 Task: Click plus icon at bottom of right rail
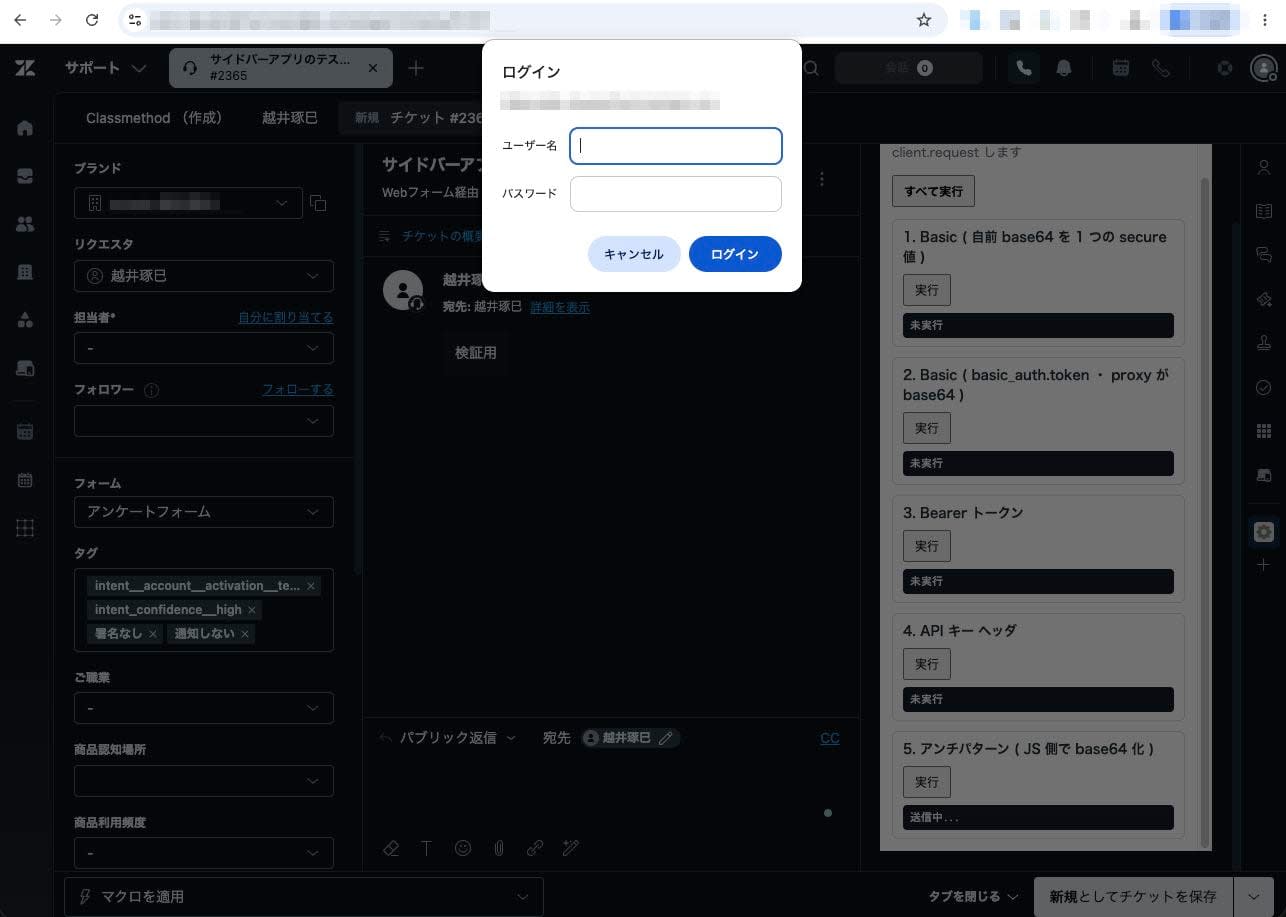pyautogui.click(x=1264, y=565)
